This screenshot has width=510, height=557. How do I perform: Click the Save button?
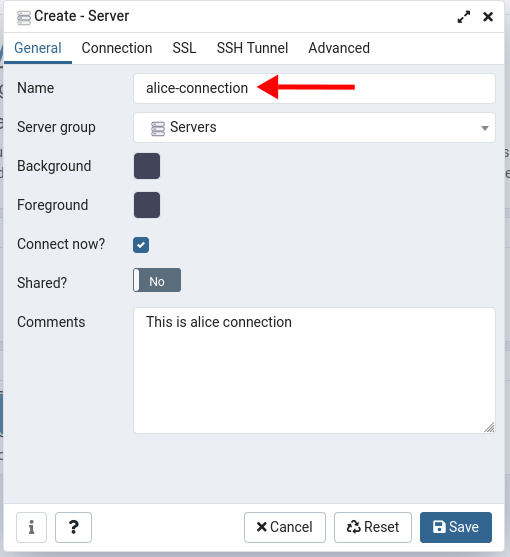tap(456, 527)
